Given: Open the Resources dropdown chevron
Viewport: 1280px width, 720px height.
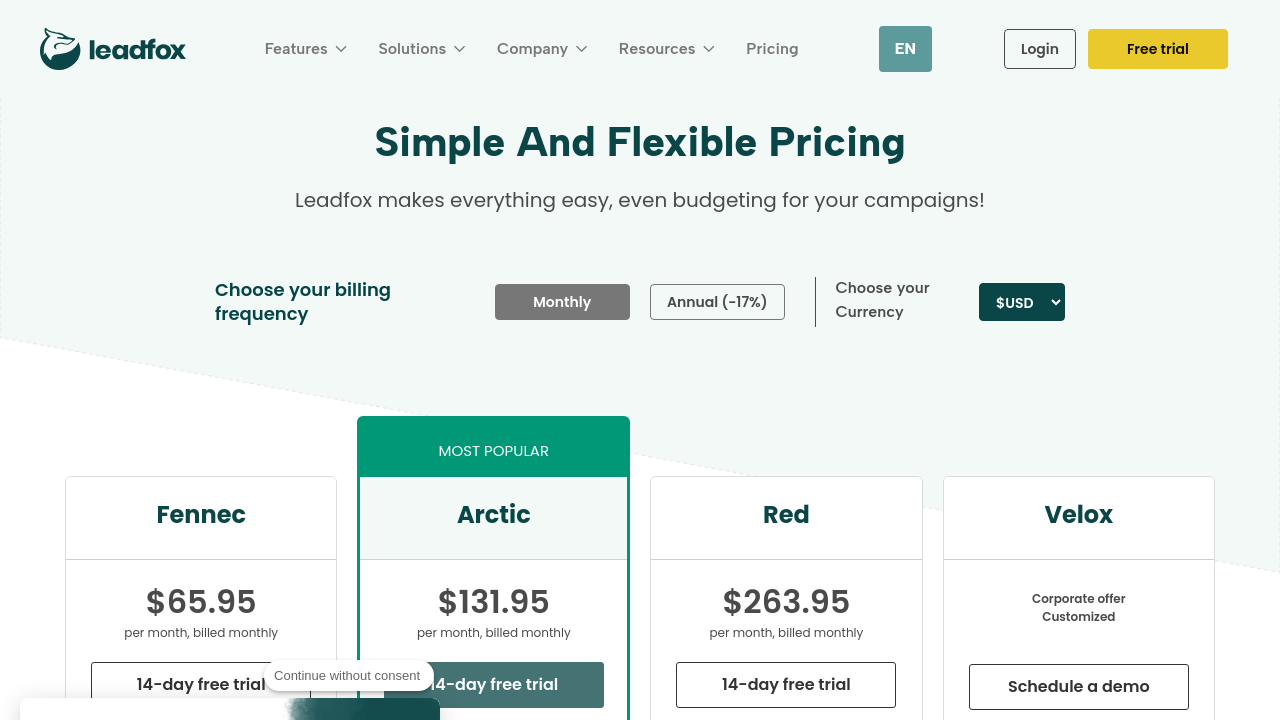Looking at the screenshot, I should [709, 49].
